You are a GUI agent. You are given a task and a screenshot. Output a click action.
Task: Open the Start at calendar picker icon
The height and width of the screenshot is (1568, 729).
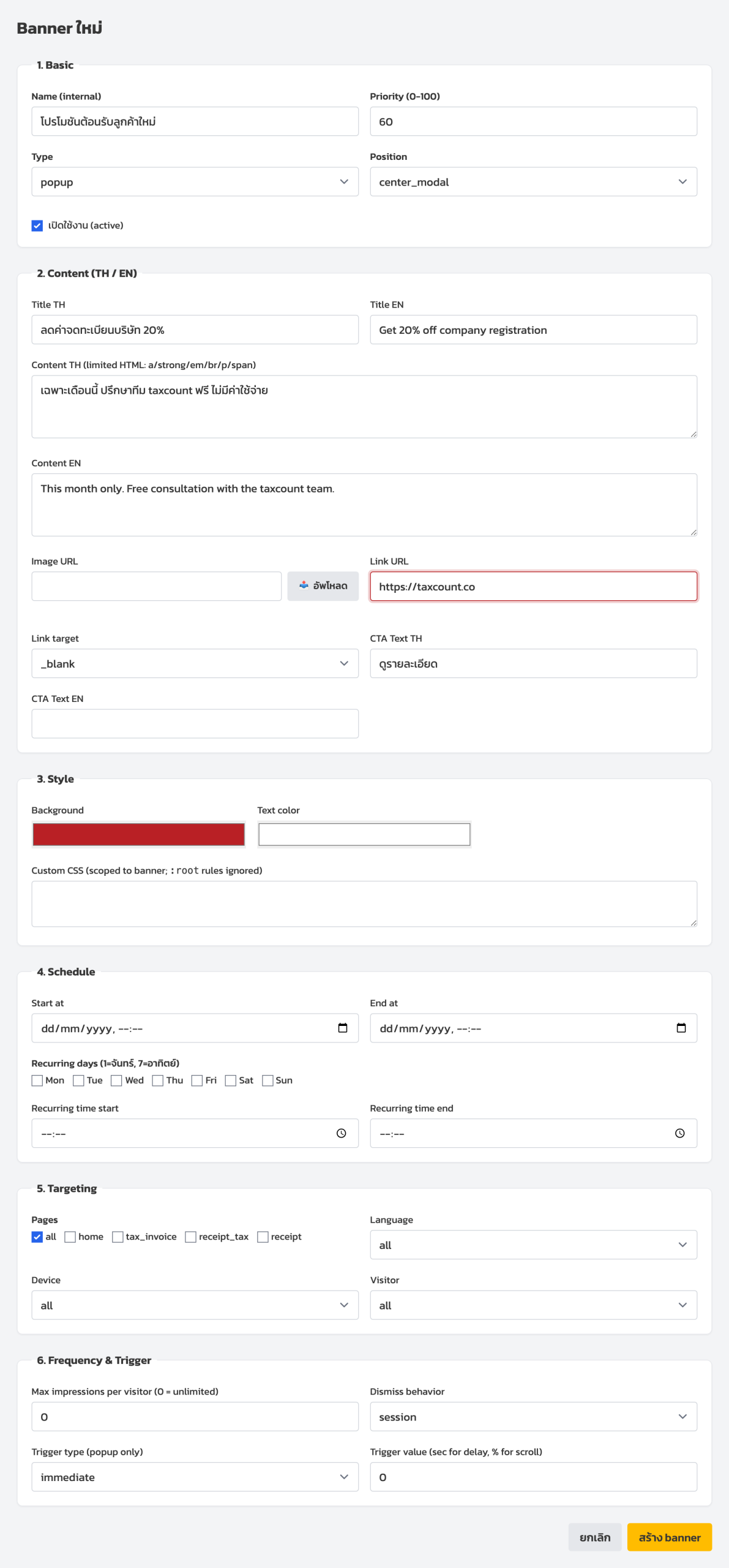[x=343, y=1028]
